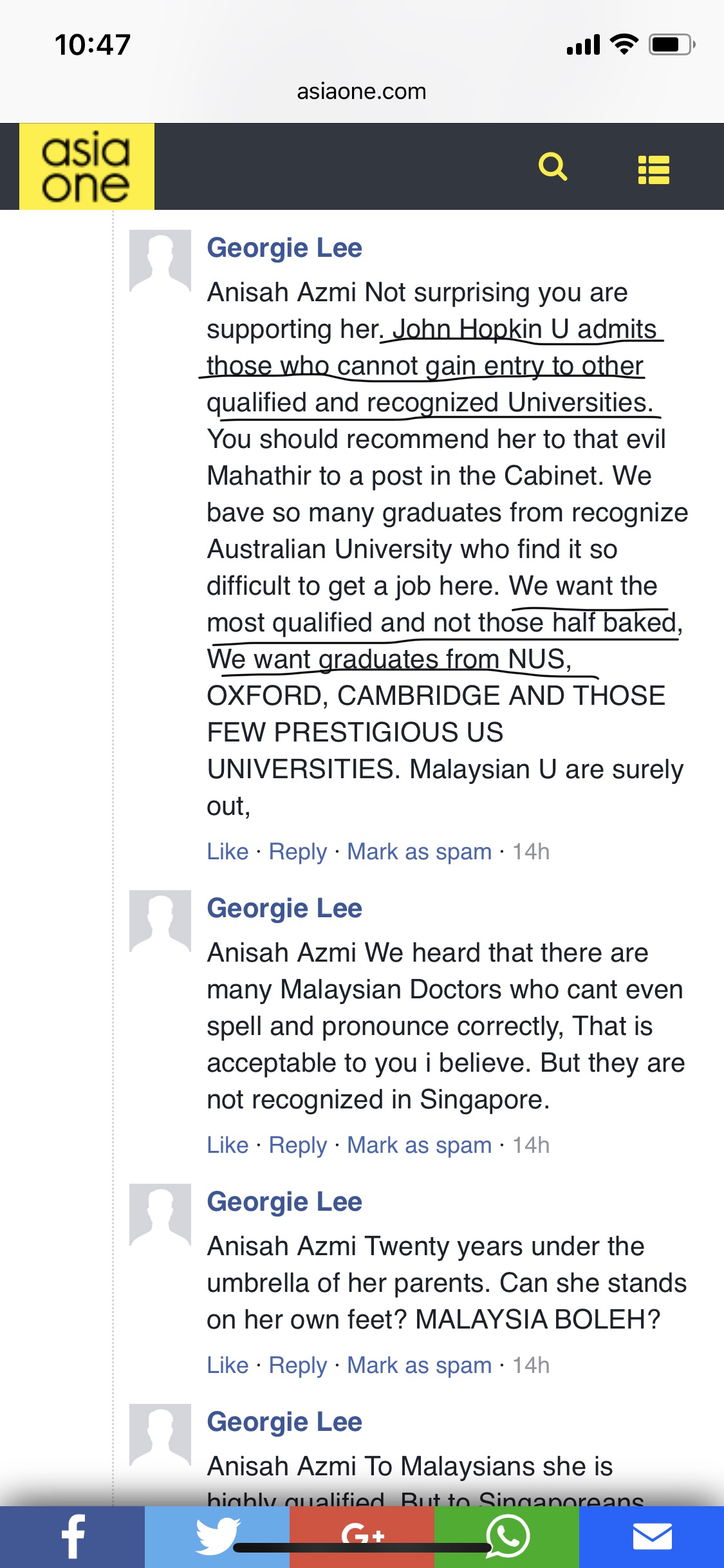Image resolution: width=724 pixels, height=1568 pixels.
Task: Share article via WhatsApp
Action: point(506,1536)
